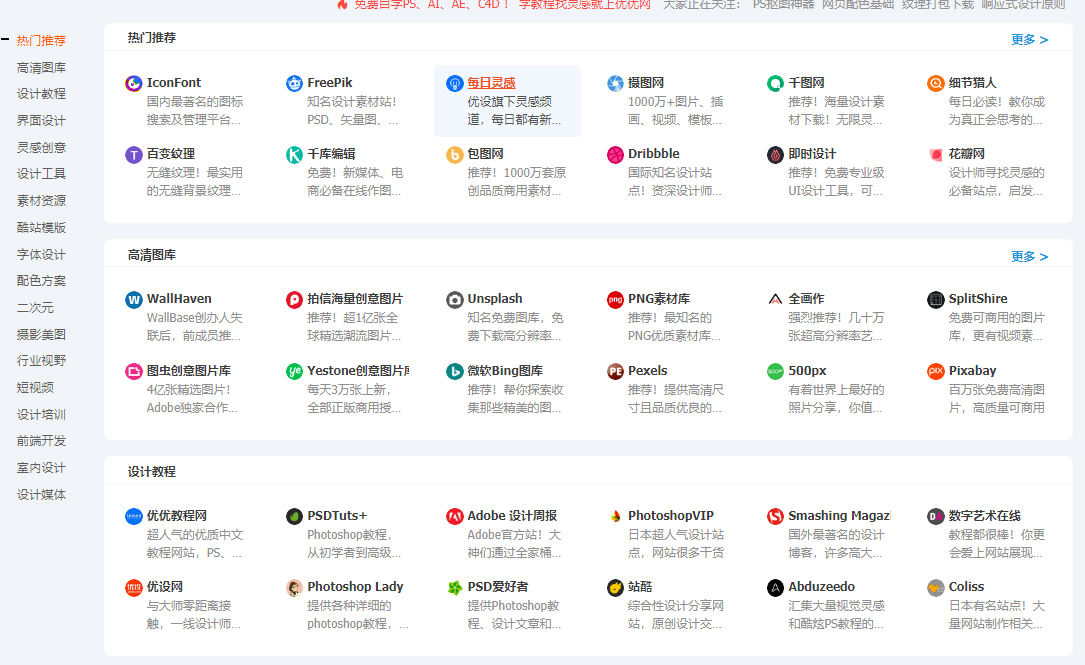Open the Pexels PE icon

615,372
